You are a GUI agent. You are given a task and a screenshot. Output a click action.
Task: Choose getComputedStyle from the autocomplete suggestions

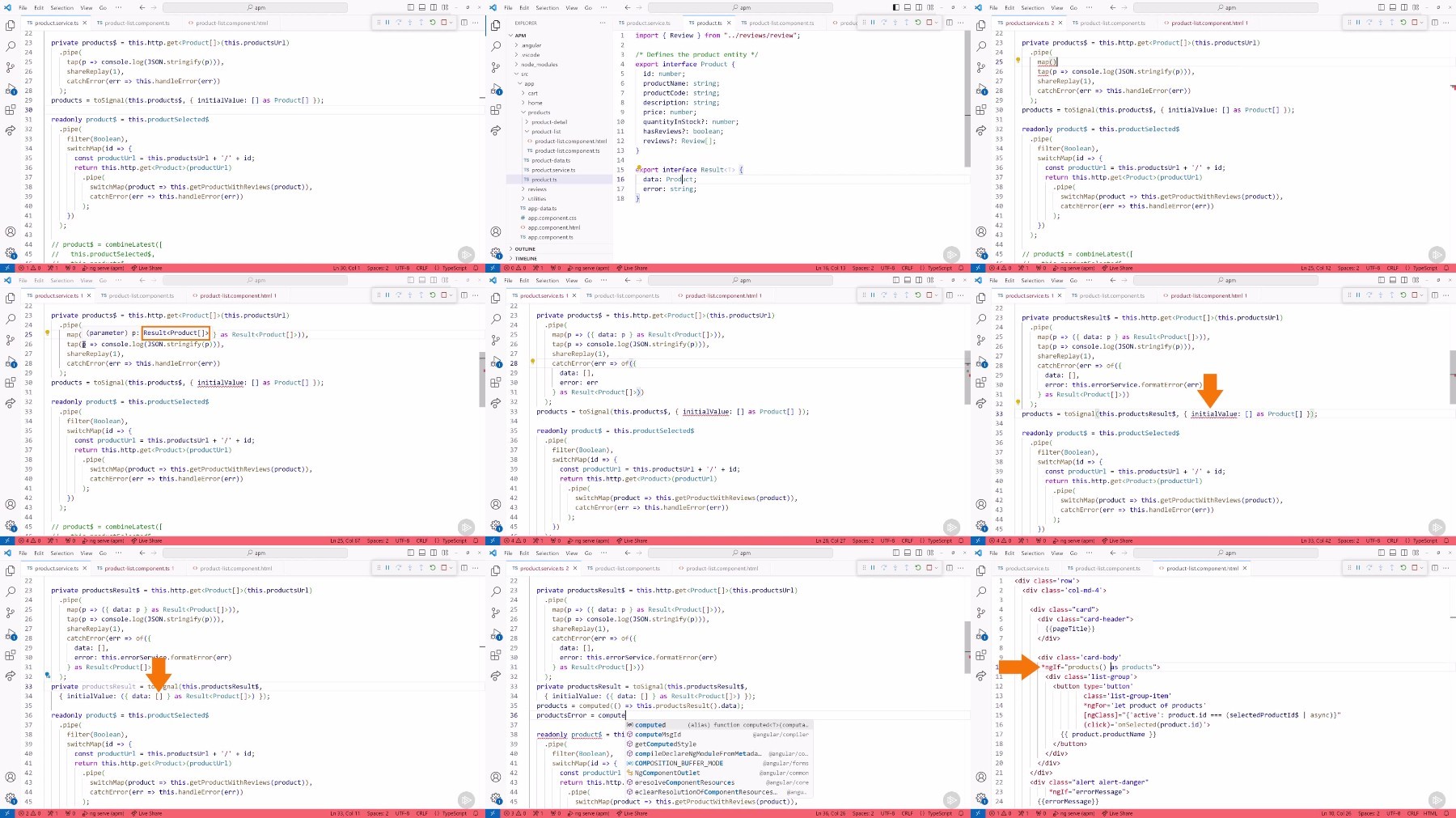pos(665,744)
